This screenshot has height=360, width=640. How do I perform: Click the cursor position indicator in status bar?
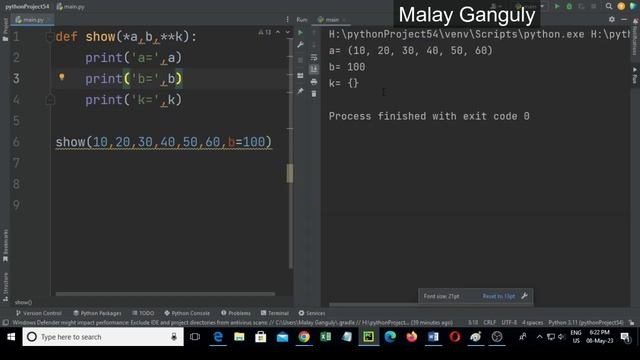pos(473,322)
